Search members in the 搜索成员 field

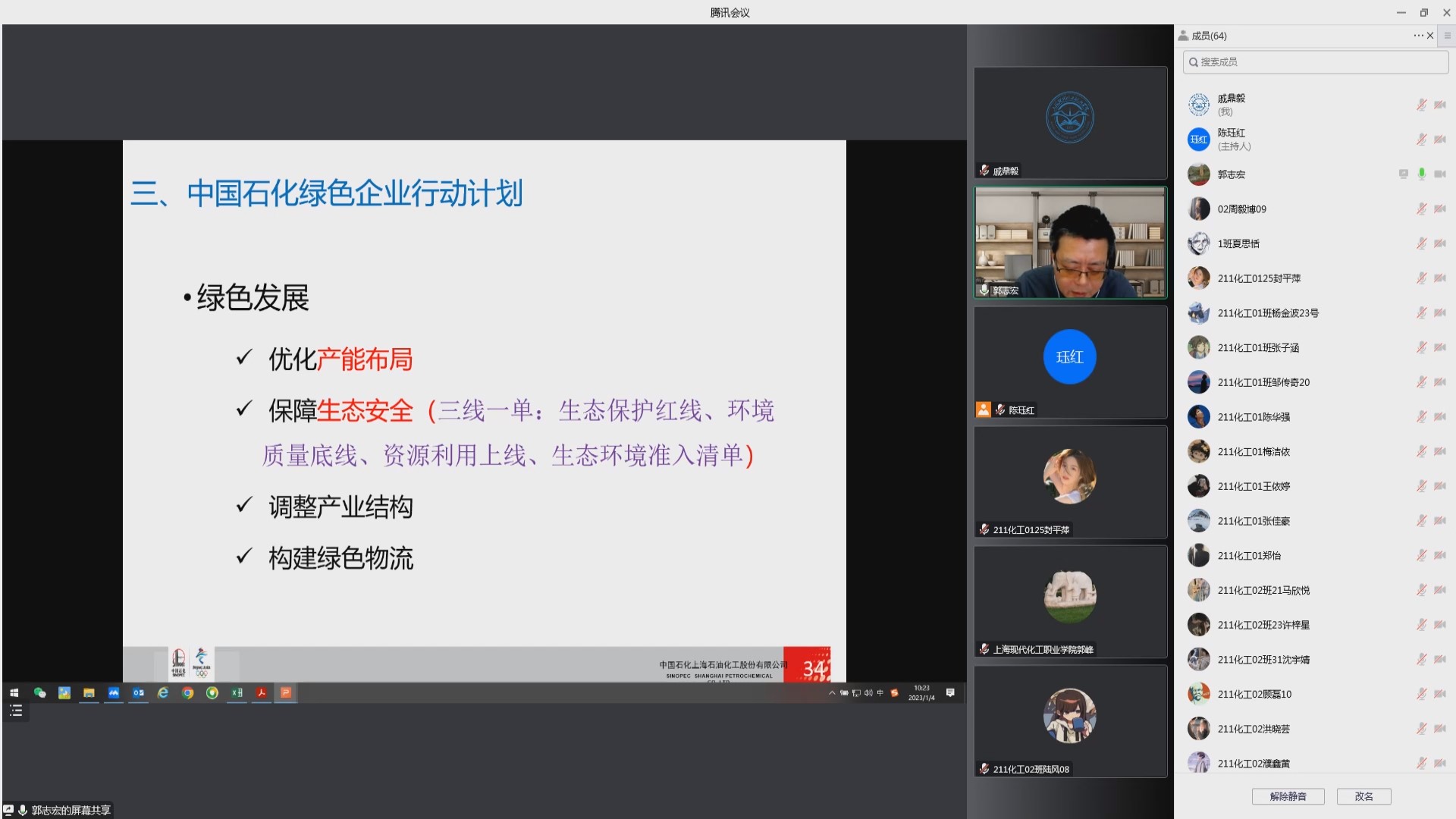pos(1316,62)
